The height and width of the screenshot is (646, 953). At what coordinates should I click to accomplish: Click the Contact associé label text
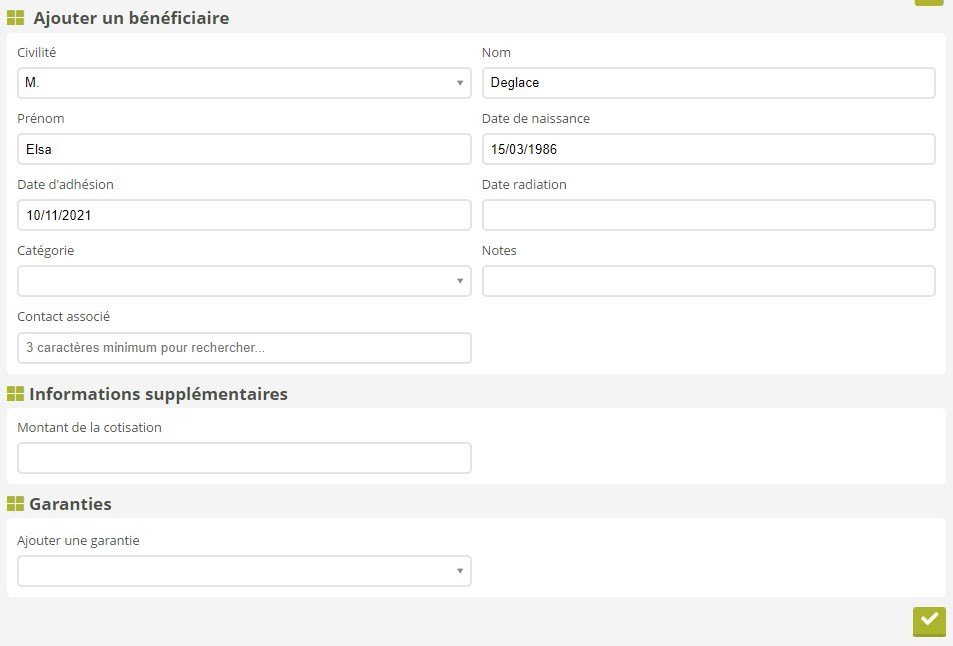coord(63,316)
